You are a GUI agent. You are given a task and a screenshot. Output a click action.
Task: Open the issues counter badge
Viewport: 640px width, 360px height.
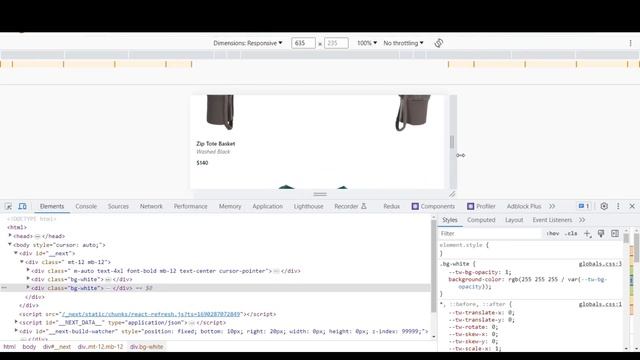(x=584, y=206)
